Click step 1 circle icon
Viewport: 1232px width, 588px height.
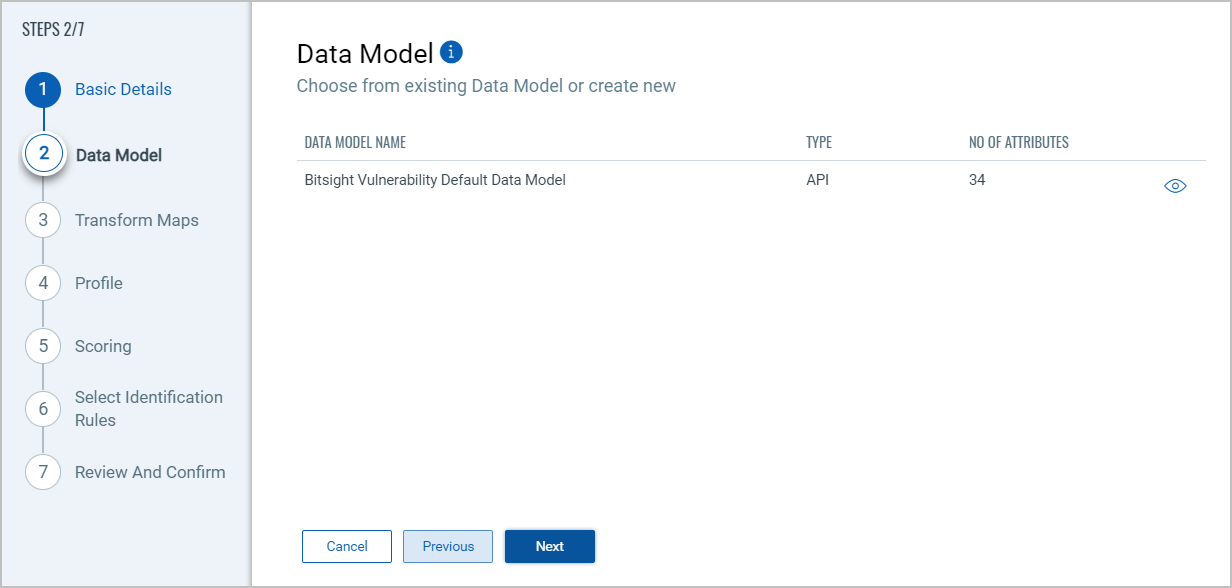click(43, 89)
